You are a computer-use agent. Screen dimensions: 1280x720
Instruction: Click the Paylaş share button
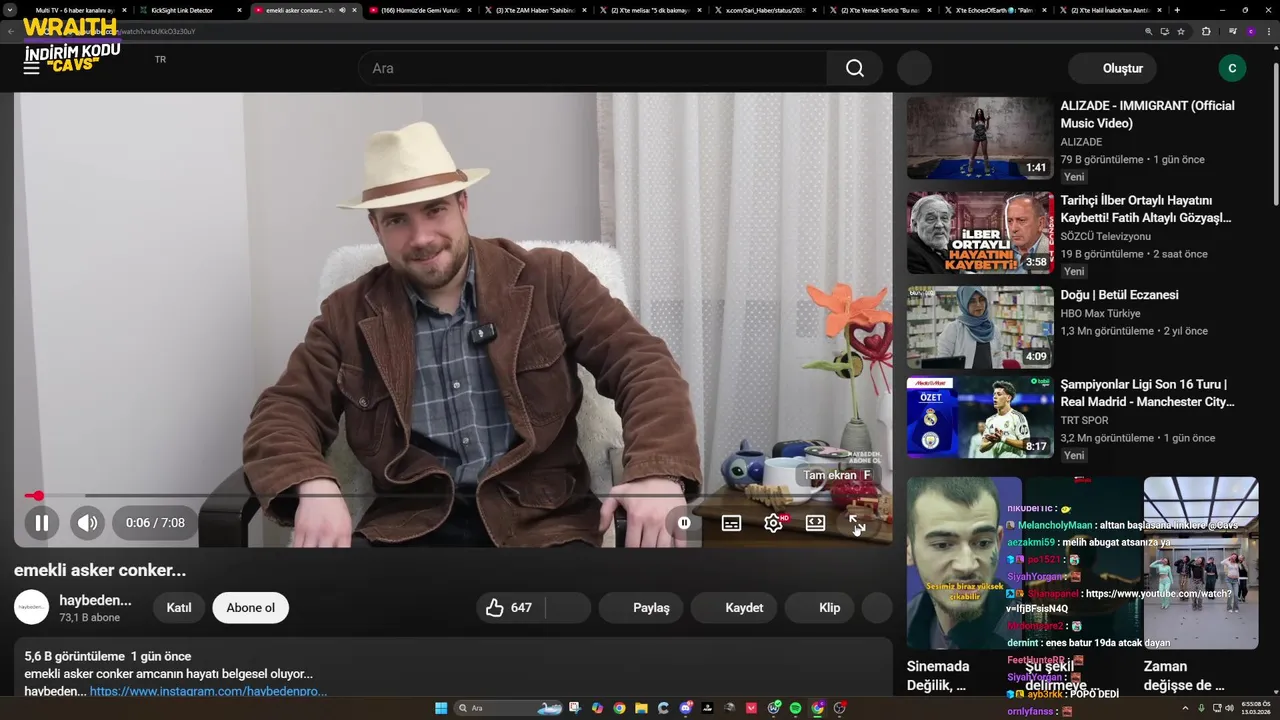[641, 607]
